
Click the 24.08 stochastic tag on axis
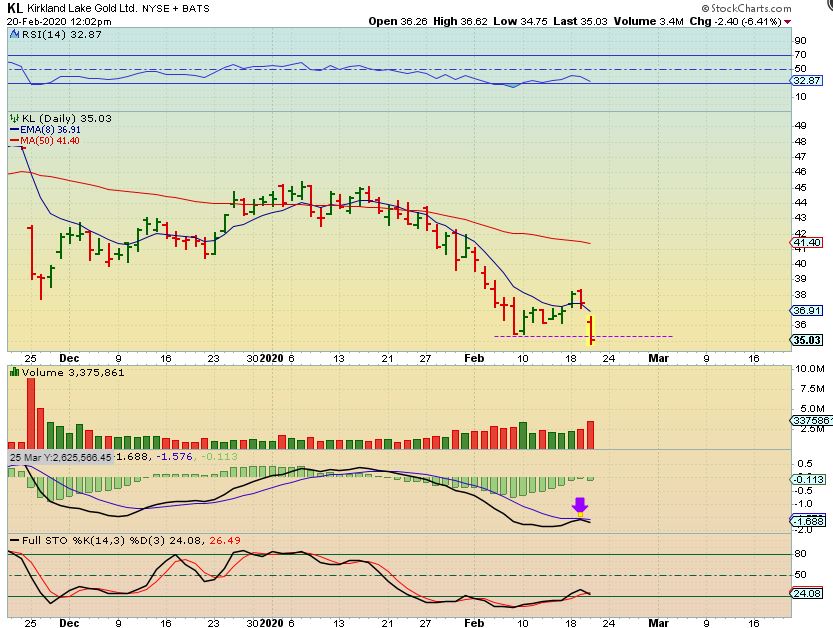click(x=806, y=593)
